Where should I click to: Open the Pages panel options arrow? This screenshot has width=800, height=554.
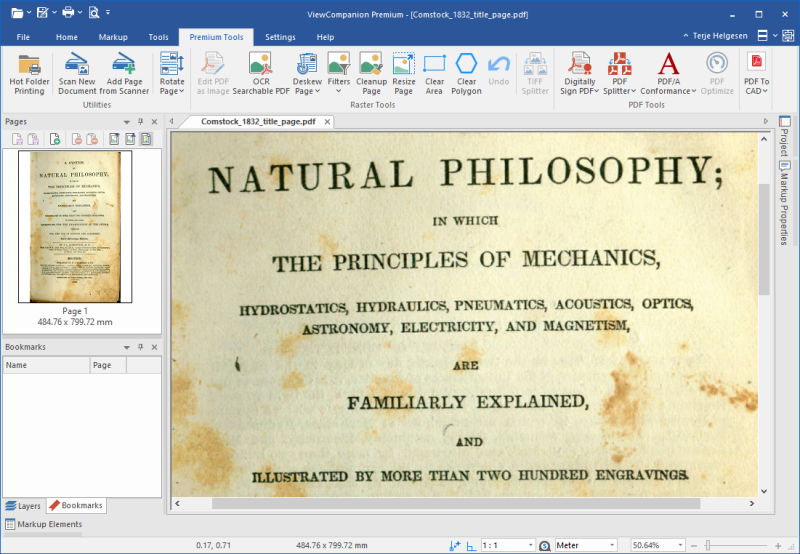[127, 122]
